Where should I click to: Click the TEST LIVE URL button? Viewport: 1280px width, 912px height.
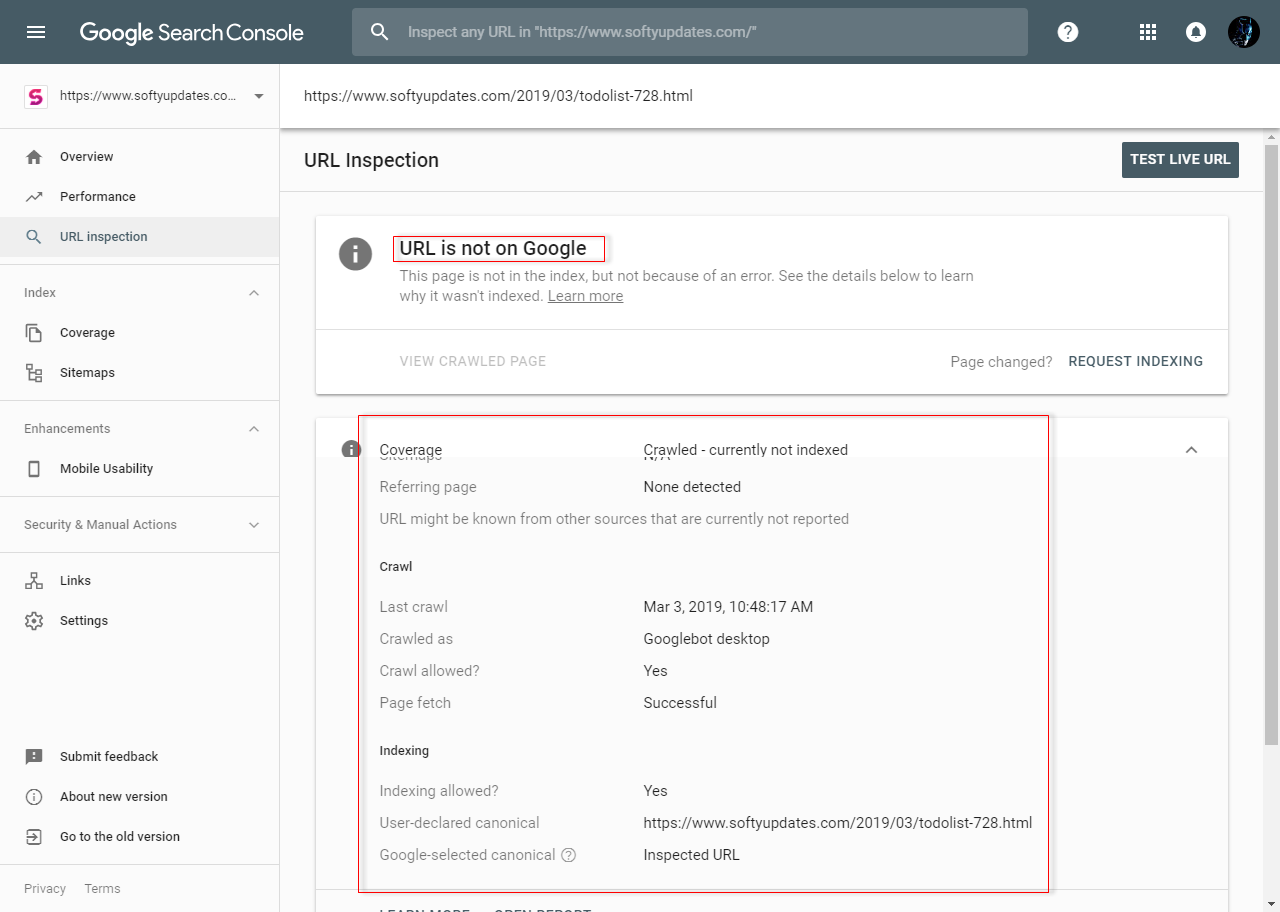(x=1180, y=160)
